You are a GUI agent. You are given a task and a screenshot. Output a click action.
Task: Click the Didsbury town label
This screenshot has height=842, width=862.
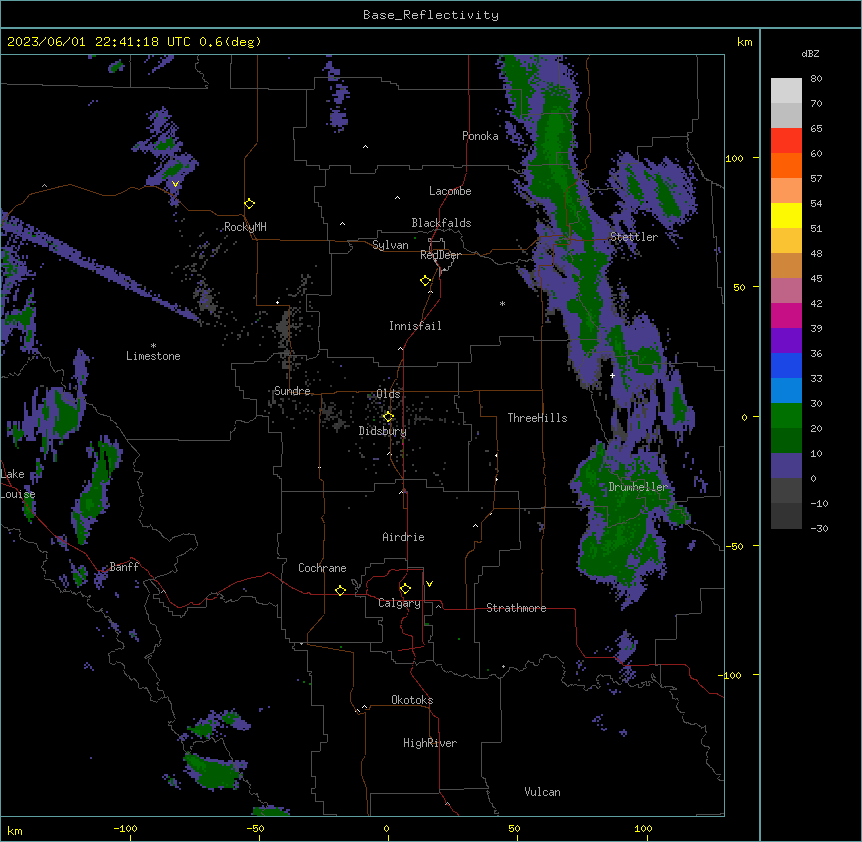coord(383,431)
